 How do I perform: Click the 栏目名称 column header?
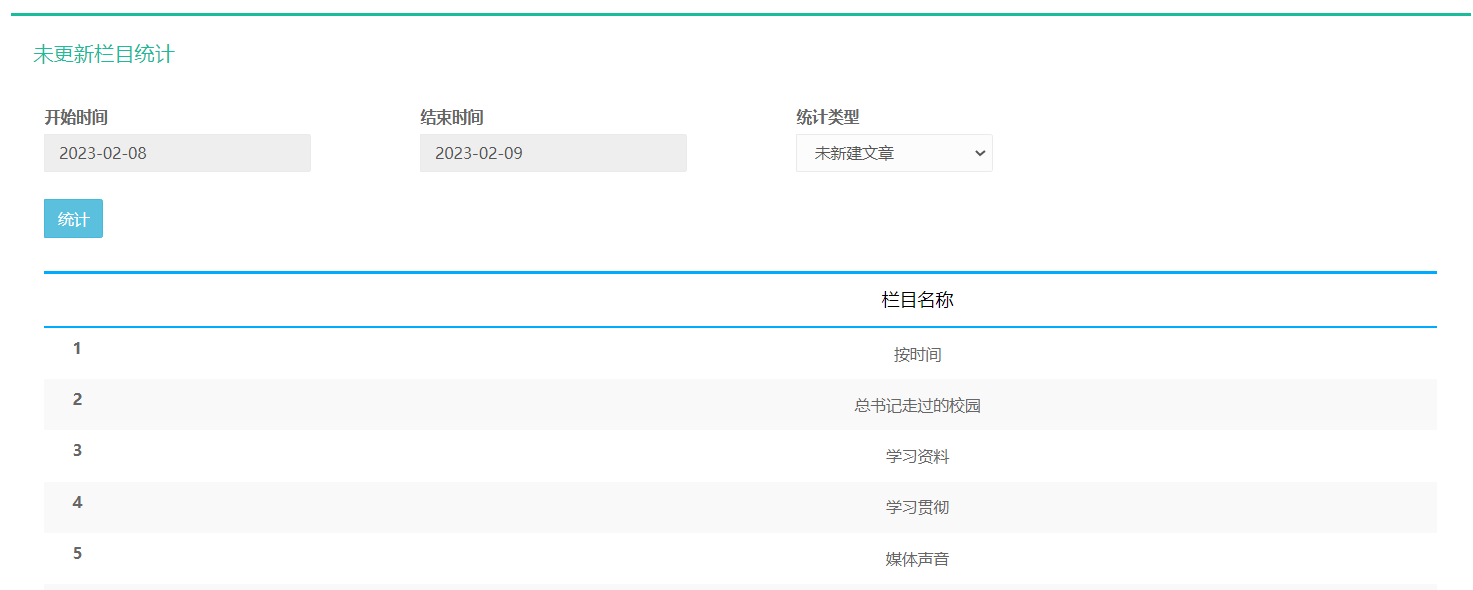click(917, 300)
